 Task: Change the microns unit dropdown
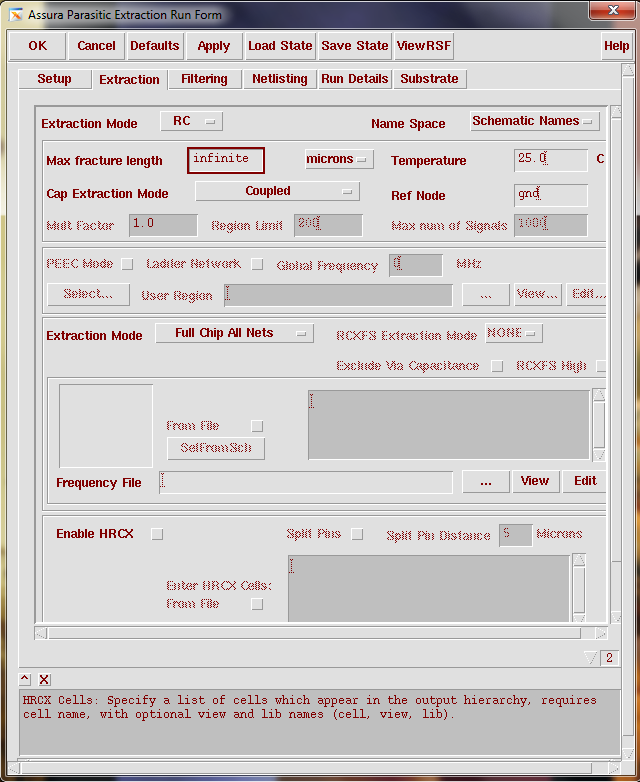tap(339, 159)
